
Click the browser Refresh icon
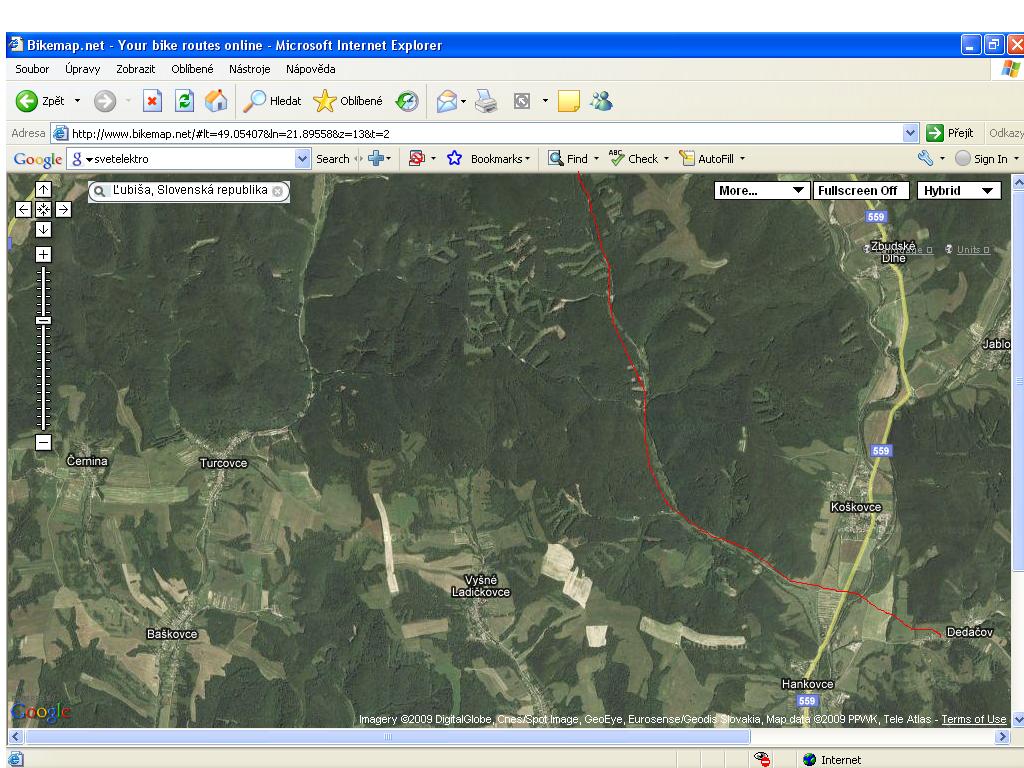click(x=184, y=101)
